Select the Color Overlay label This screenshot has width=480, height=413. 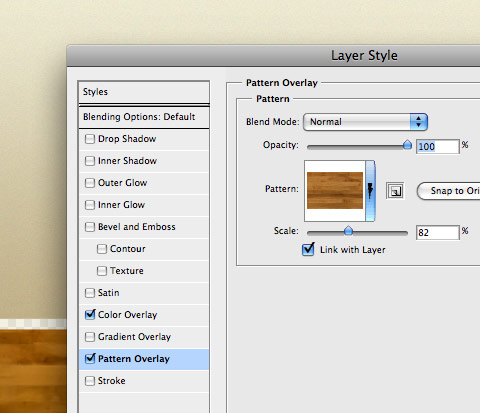point(127,315)
